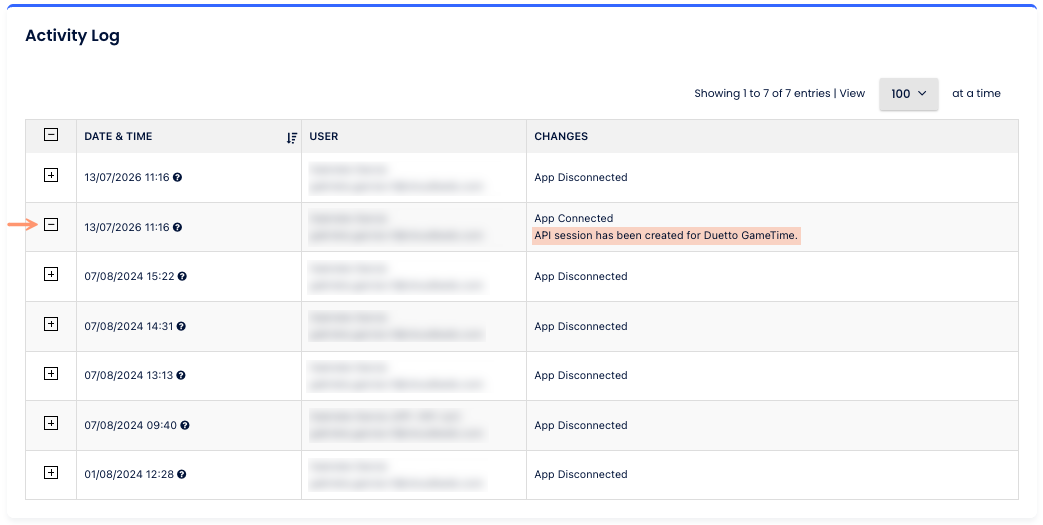Click help icon on first 13/07/2026 row
Viewport: 1043px width, 525px height.
coord(178,177)
